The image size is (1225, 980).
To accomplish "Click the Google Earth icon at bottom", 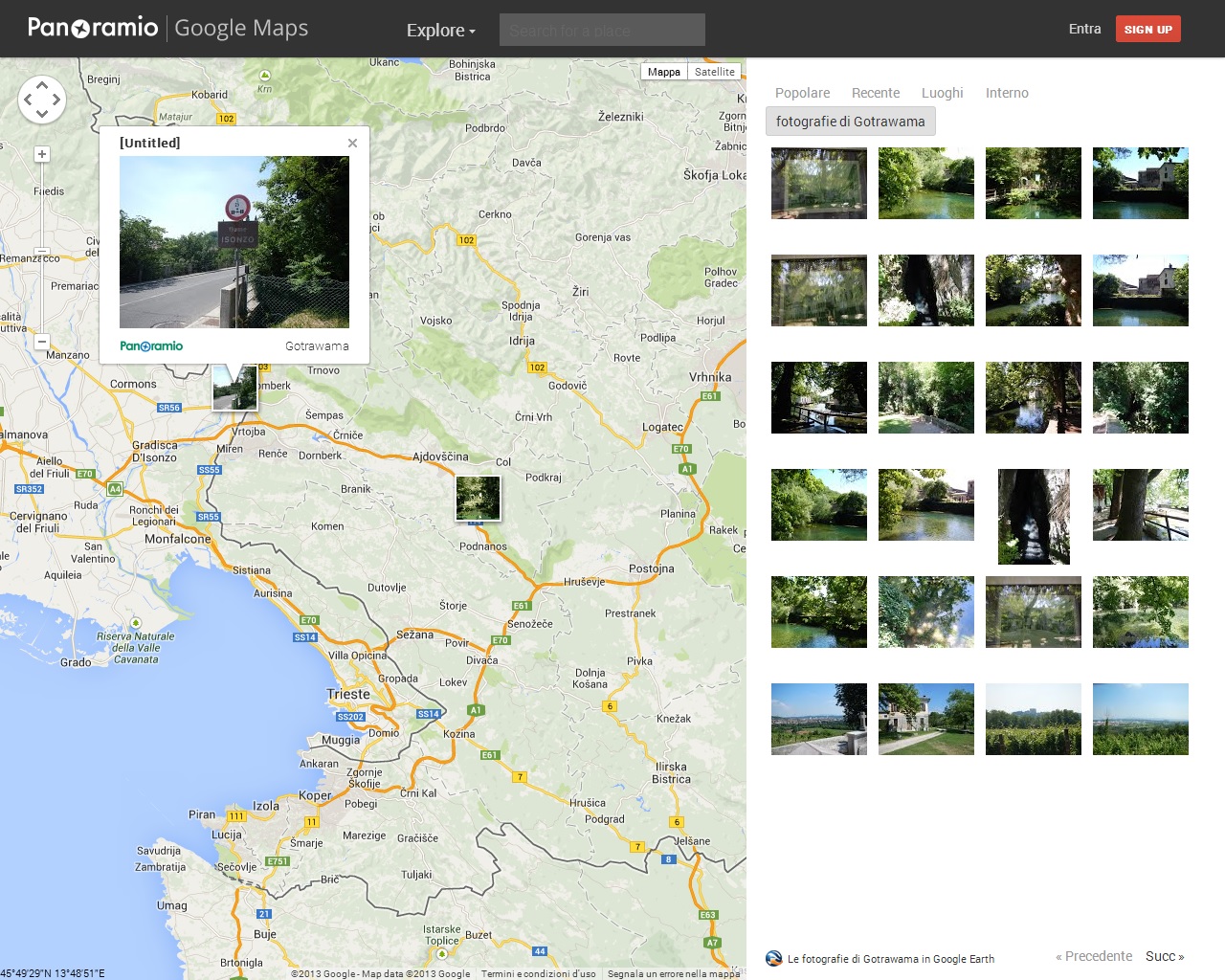I will pyautogui.click(x=774, y=958).
